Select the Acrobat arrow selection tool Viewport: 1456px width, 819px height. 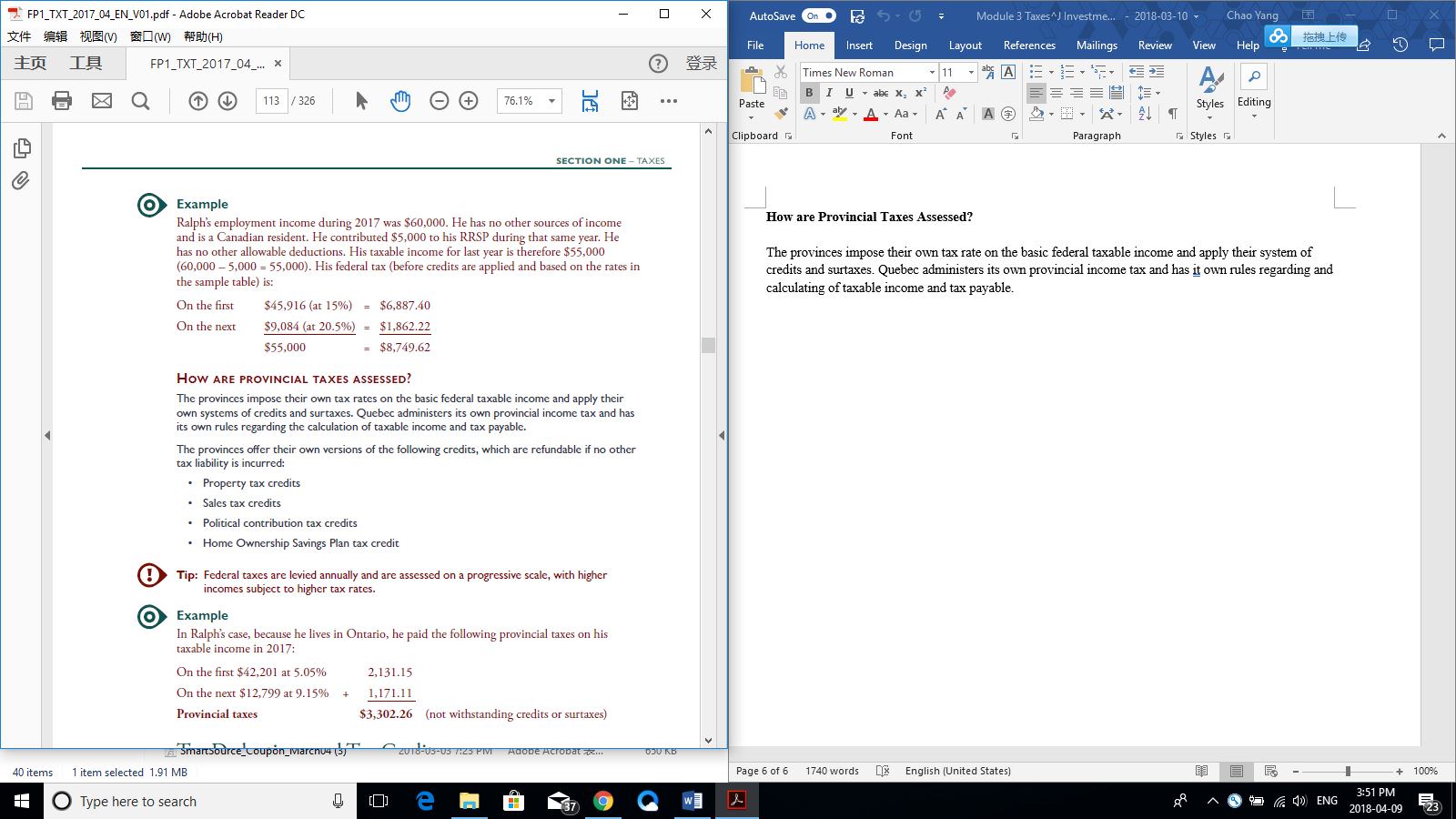click(x=361, y=101)
